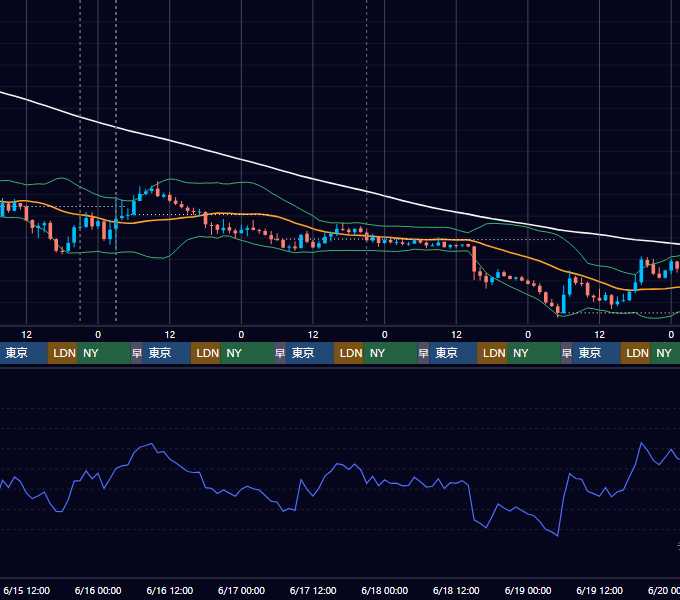This screenshot has width=680, height=600.
Task: Click the 6/18 12:00 time axis label
Action: click(456, 590)
